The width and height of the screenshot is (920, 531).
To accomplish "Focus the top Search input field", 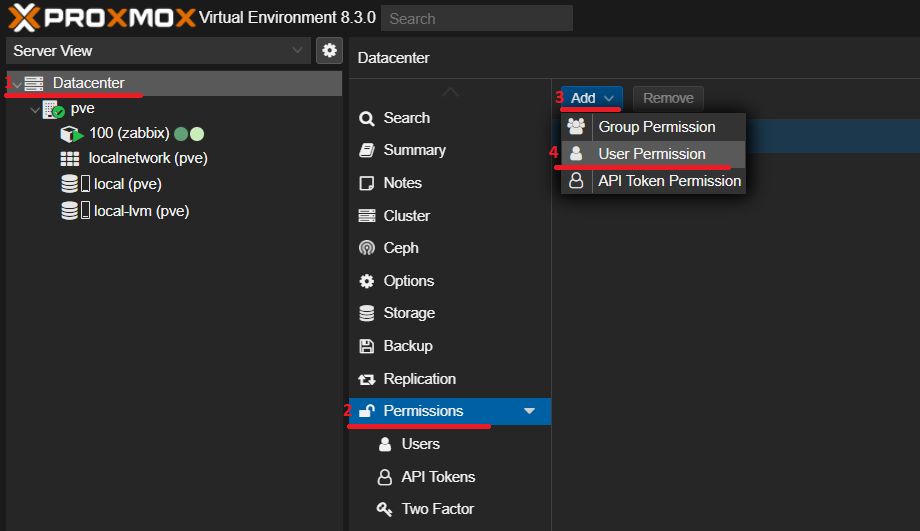I will pyautogui.click(x=477, y=18).
